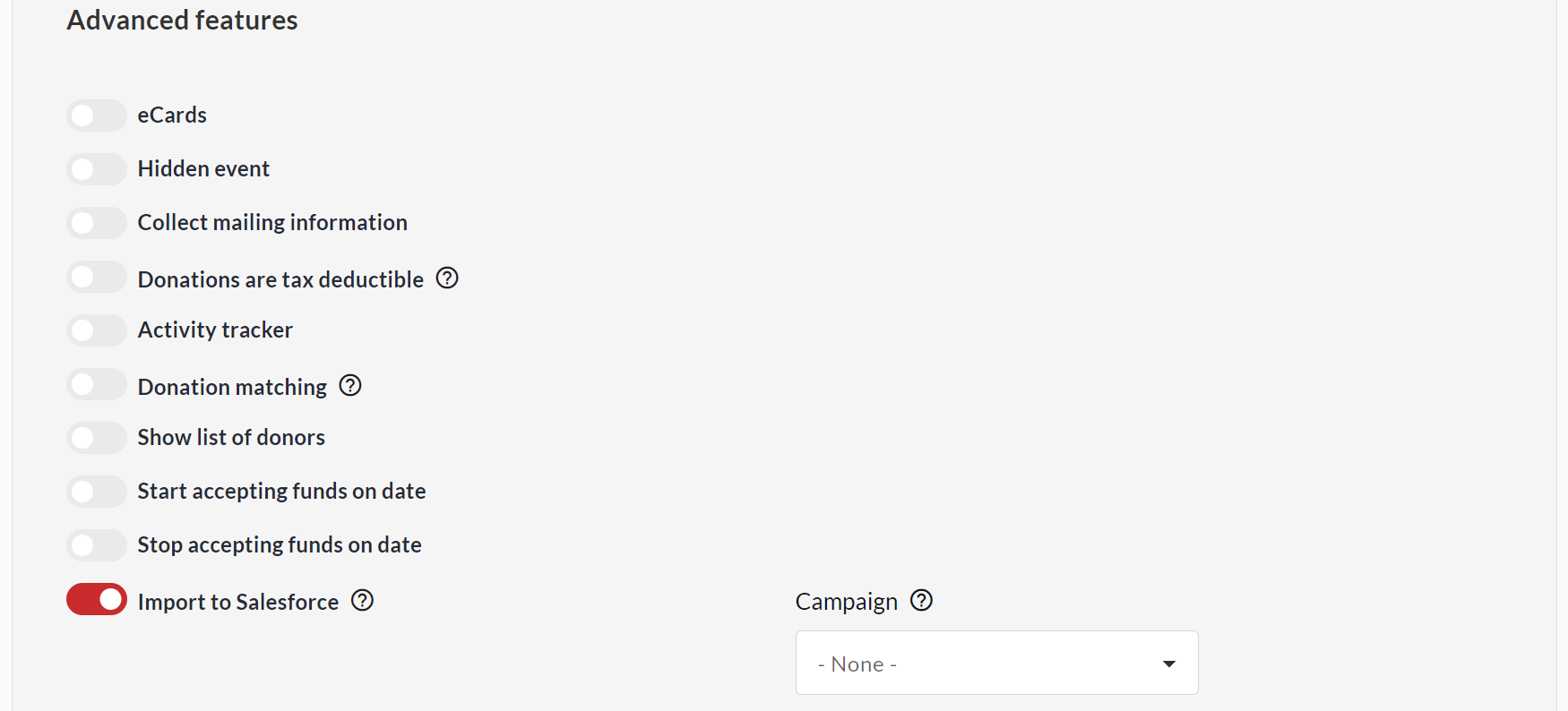Enable the Donations are tax deductible switch
Viewport: 1568px width, 711px height.
[97, 278]
